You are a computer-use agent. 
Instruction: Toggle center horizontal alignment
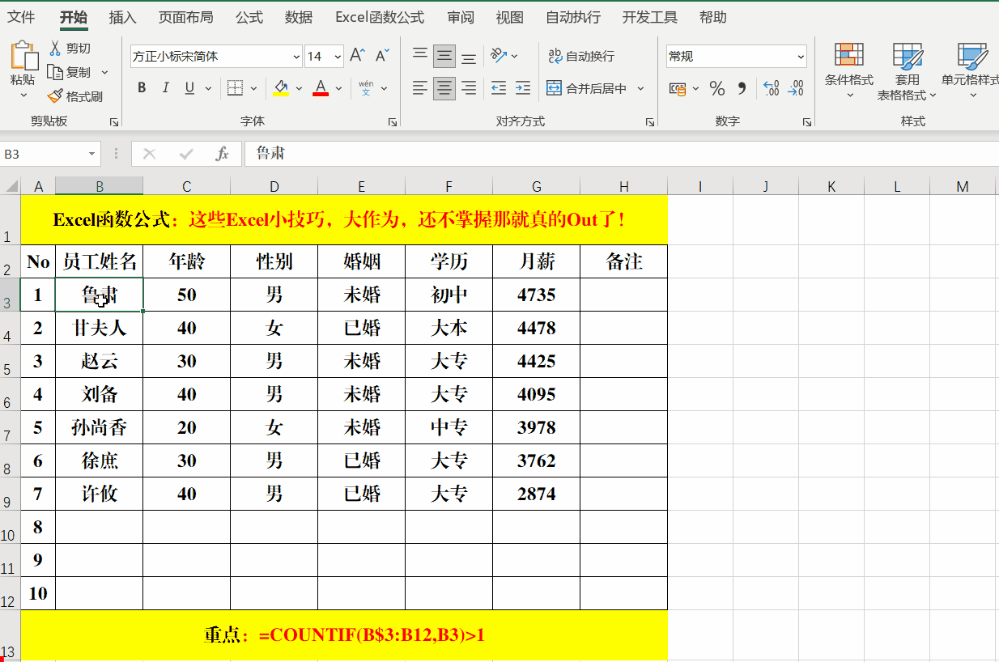[x=444, y=88]
